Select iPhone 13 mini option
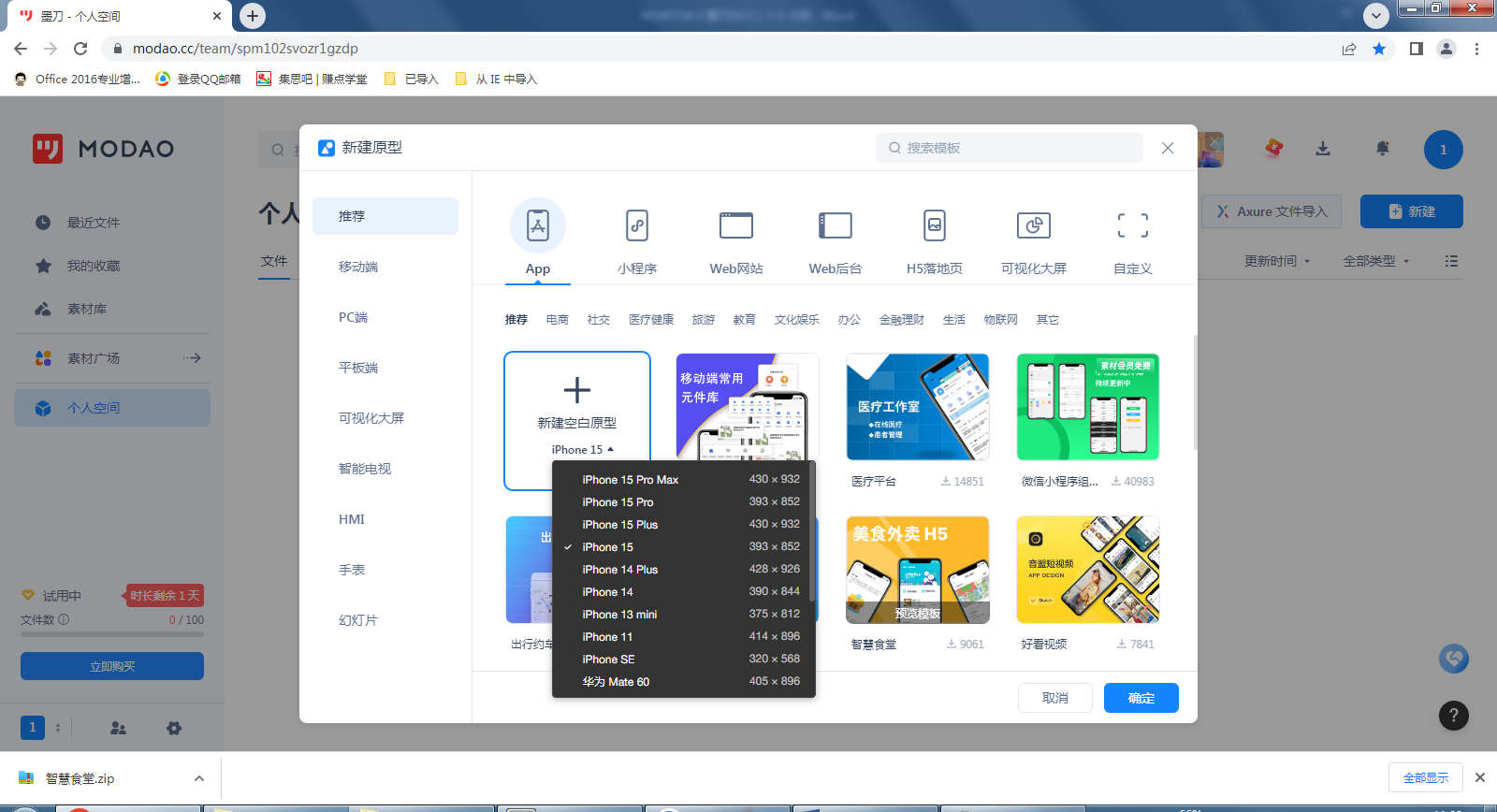Image resolution: width=1497 pixels, height=812 pixels. [x=684, y=614]
